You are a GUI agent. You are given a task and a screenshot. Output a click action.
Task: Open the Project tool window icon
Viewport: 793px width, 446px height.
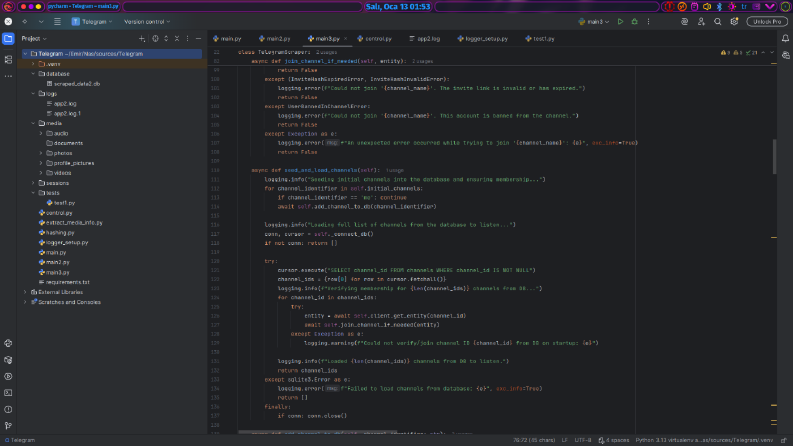pos(8,39)
